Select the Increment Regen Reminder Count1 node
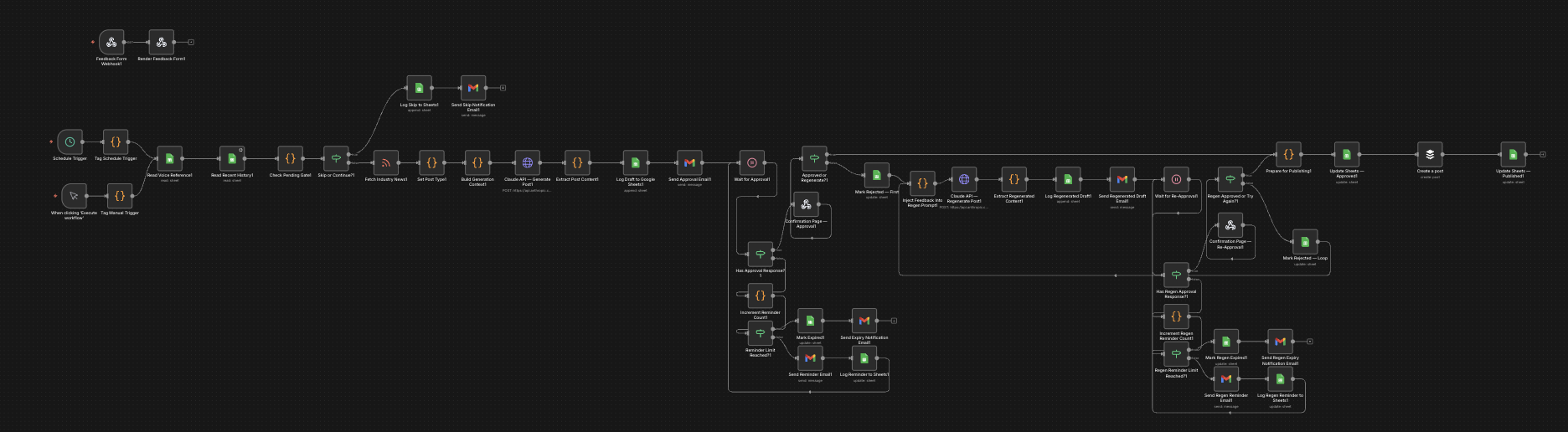This screenshot has height=432, width=1568. pyautogui.click(x=1176, y=316)
